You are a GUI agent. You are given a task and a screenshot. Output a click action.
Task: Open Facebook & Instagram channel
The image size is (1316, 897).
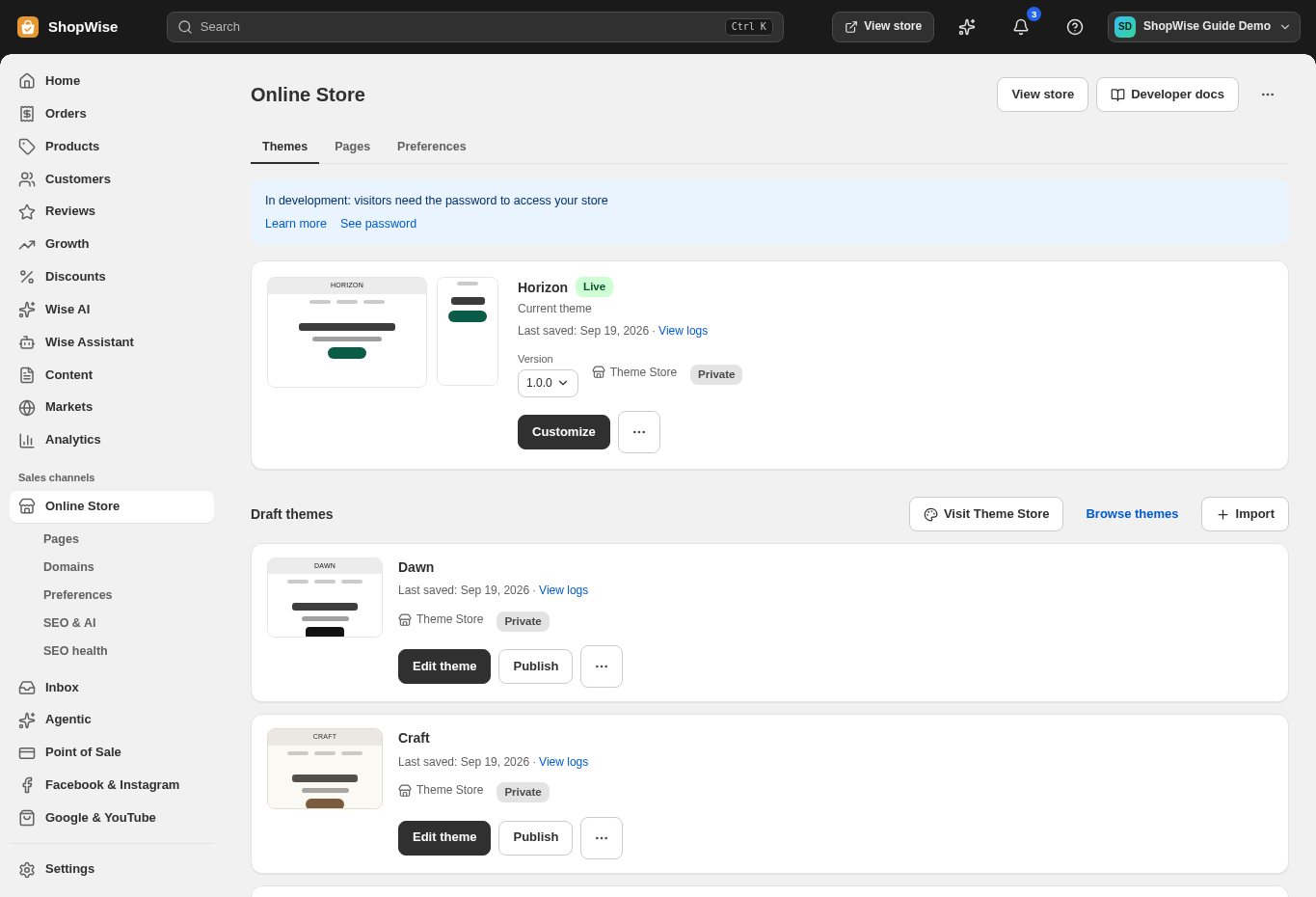point(112,785)
